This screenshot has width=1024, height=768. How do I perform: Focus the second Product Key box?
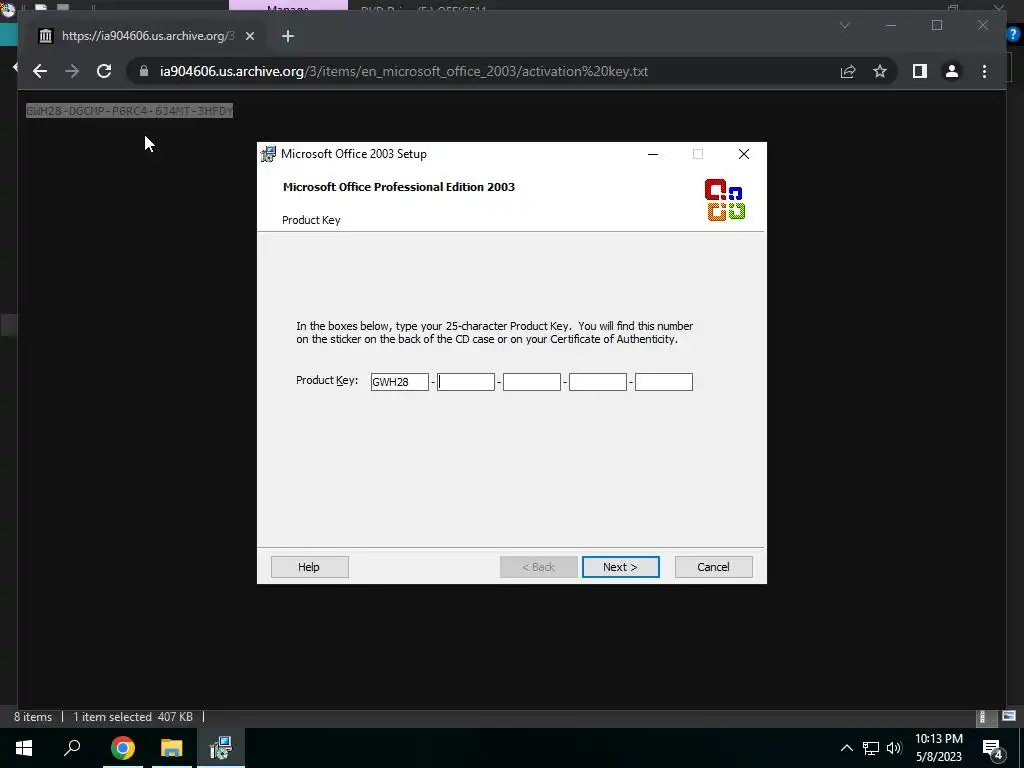pyautogui.click(x=466, y=382)
